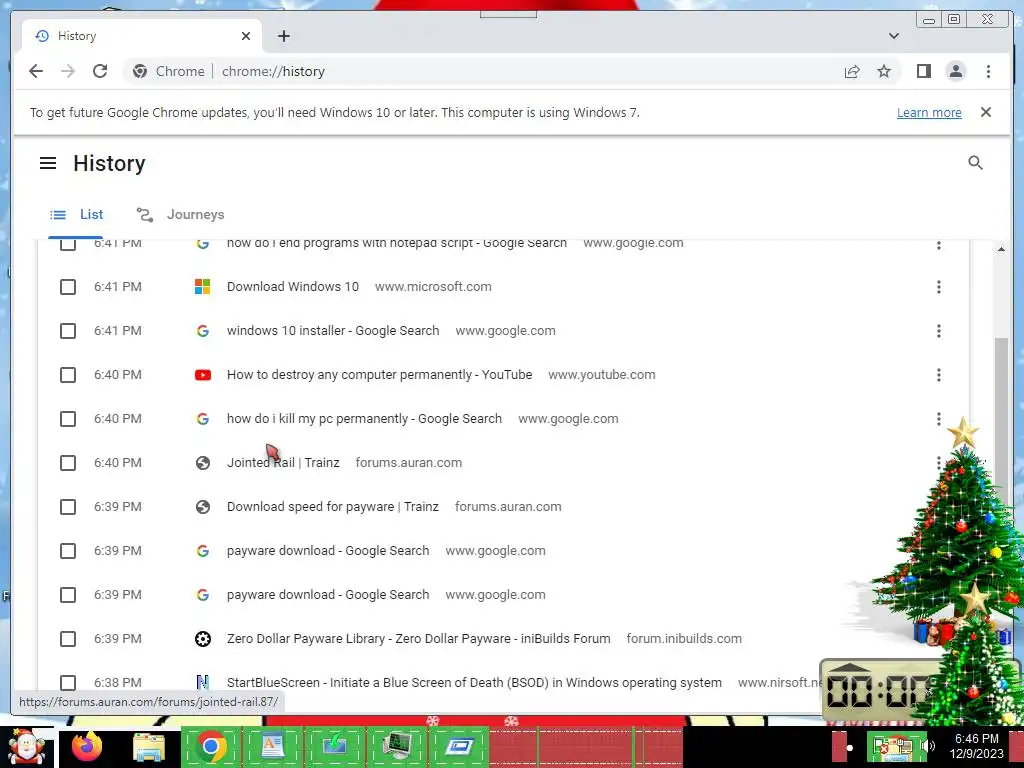Open actions menu for kill my pc search

(938, 419)
